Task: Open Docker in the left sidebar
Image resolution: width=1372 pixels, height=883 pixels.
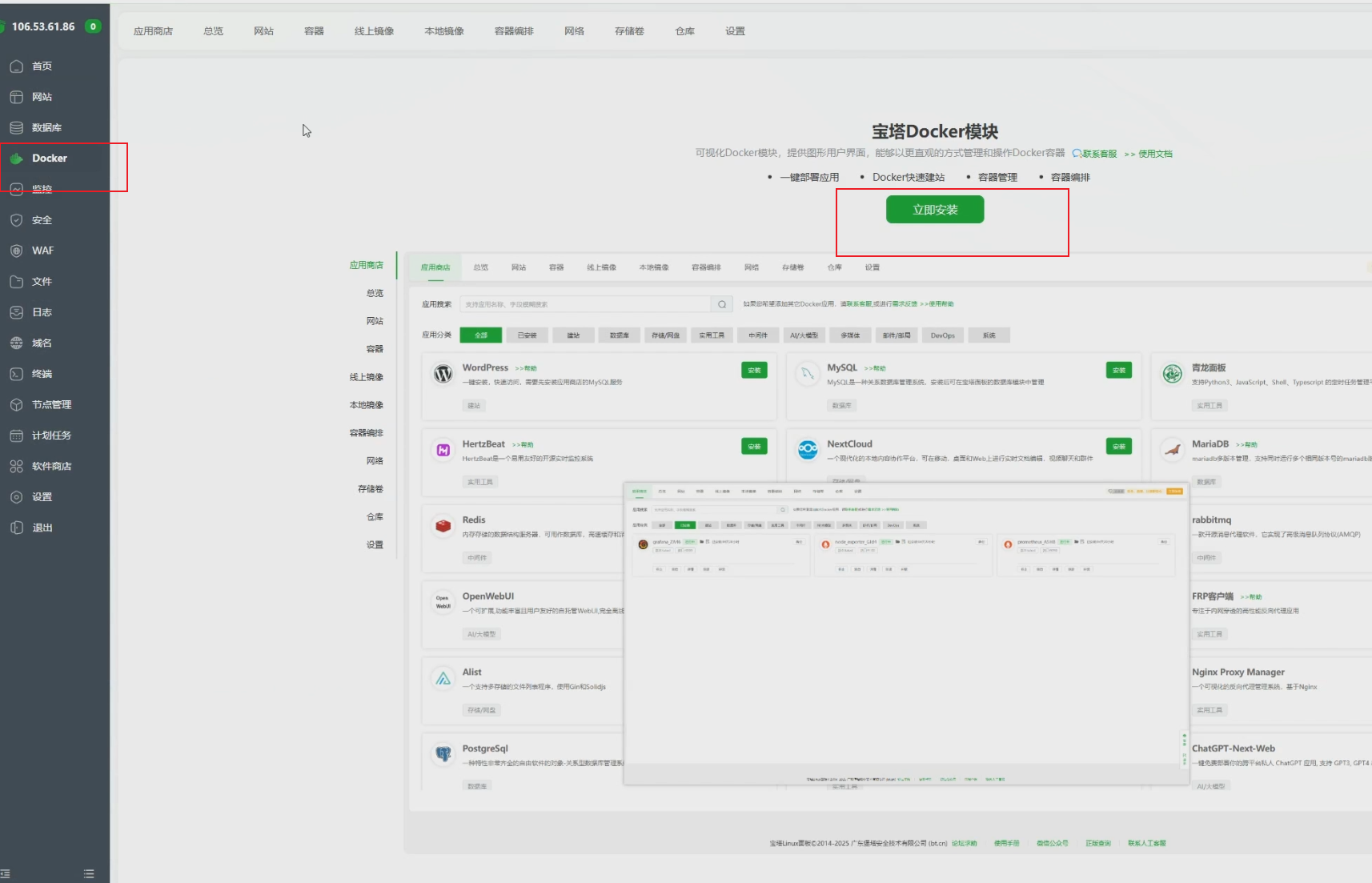Action: pyautogui.click(x=49, y=159)
